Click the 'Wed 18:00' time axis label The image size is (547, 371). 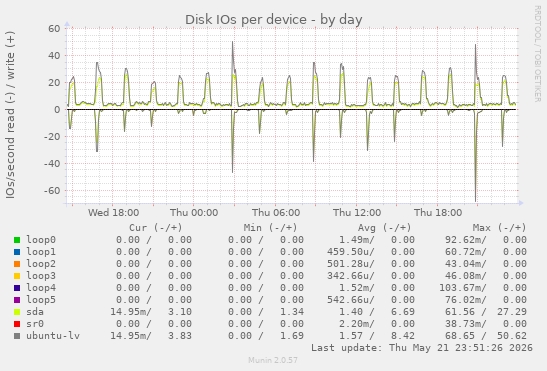(113, 213)
